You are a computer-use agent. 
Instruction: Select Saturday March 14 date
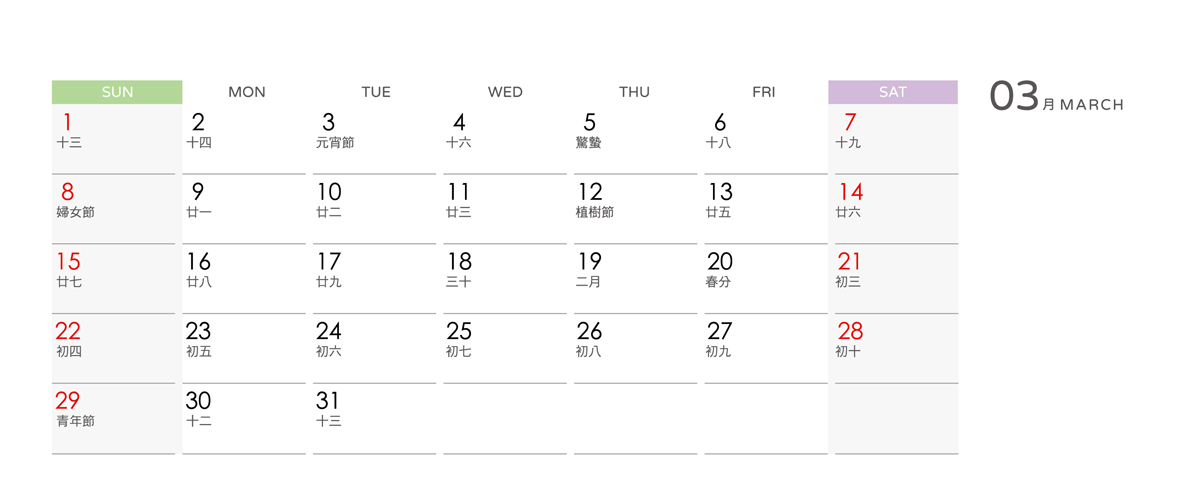896,209
